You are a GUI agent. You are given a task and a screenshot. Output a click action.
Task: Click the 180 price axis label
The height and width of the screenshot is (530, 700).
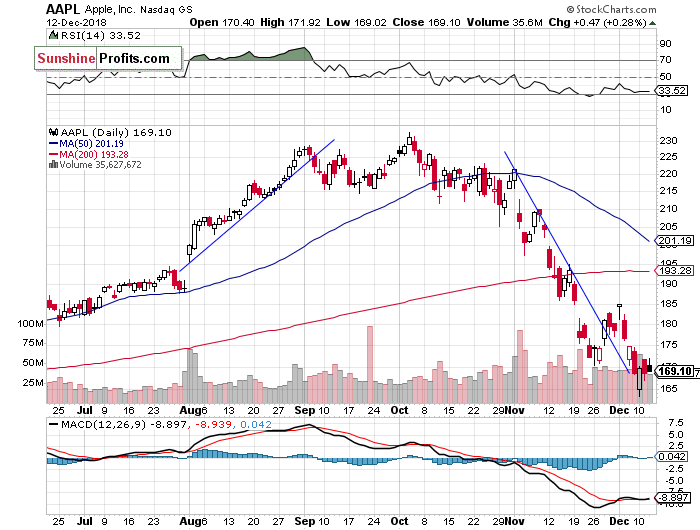[668, 324]
